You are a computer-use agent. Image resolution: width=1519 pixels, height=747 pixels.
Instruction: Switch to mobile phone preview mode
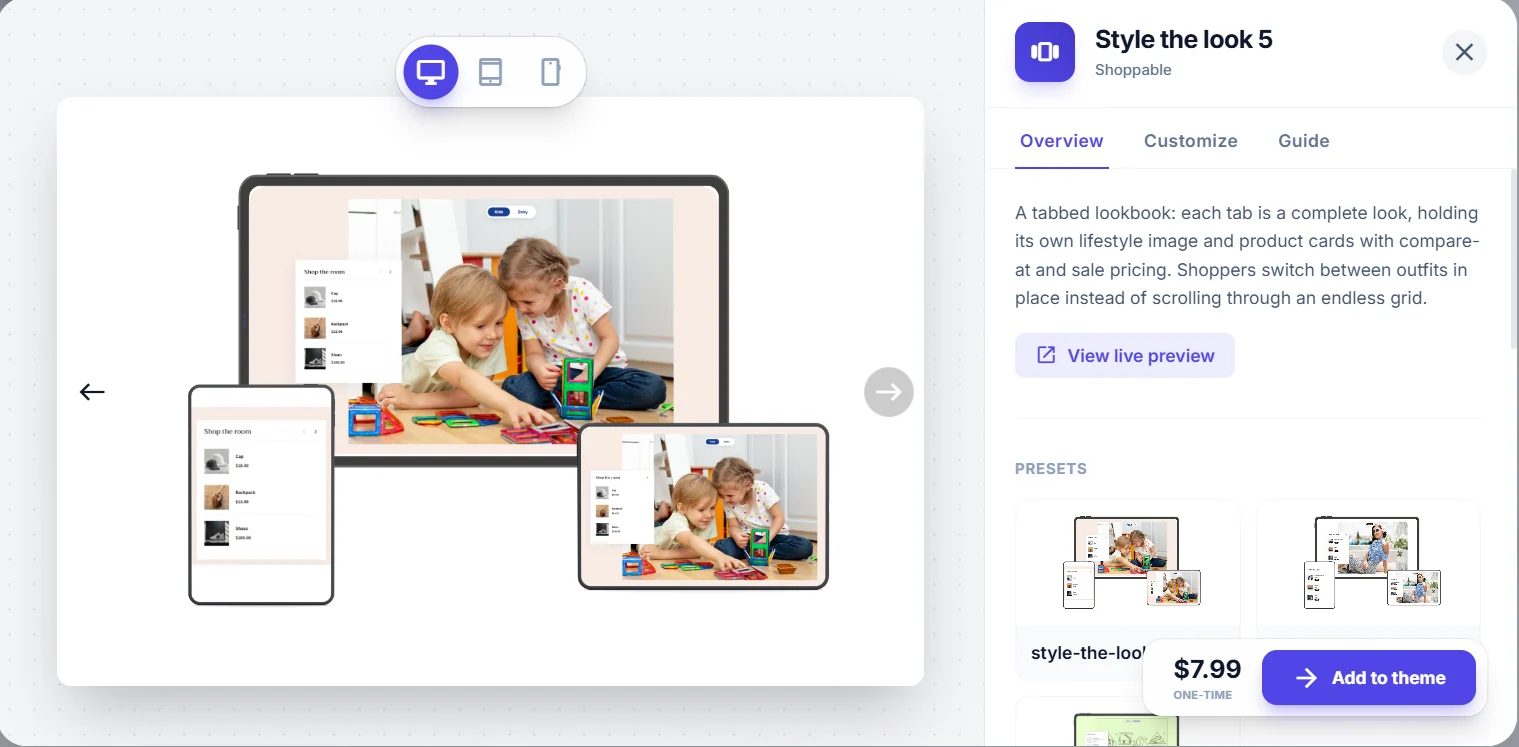click(550, 72)
